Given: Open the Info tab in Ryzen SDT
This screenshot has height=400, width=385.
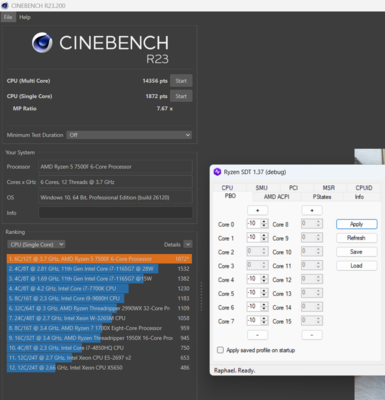Looking at the screenshot, I should tap(359, 197).
